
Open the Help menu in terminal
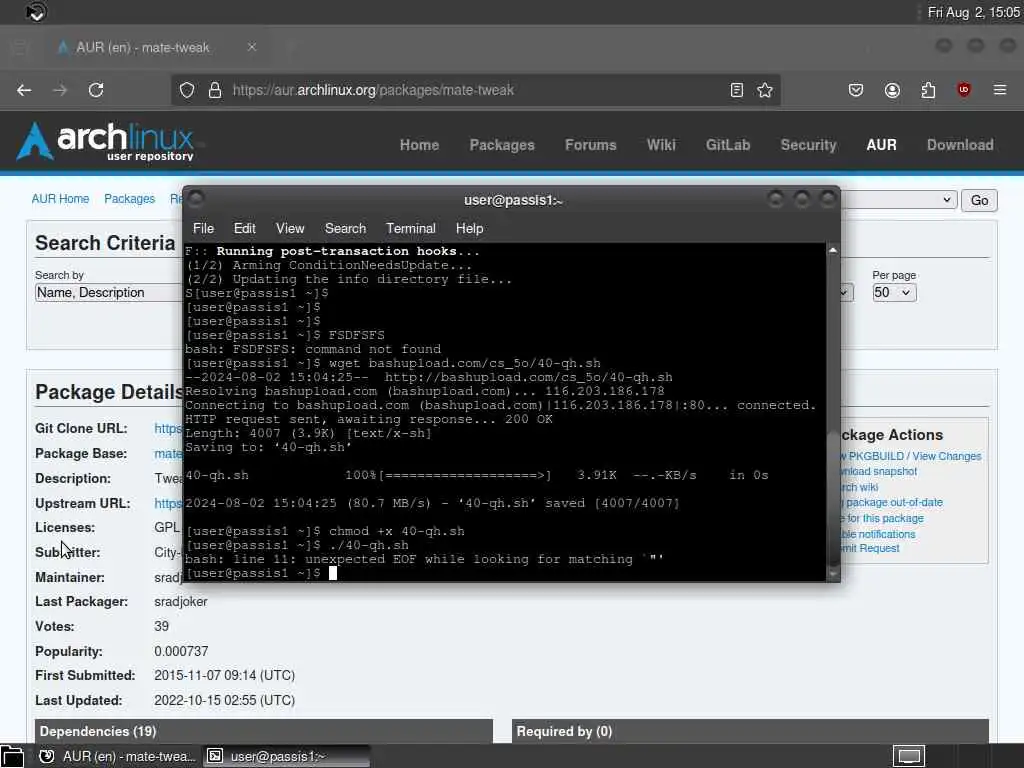470,229
